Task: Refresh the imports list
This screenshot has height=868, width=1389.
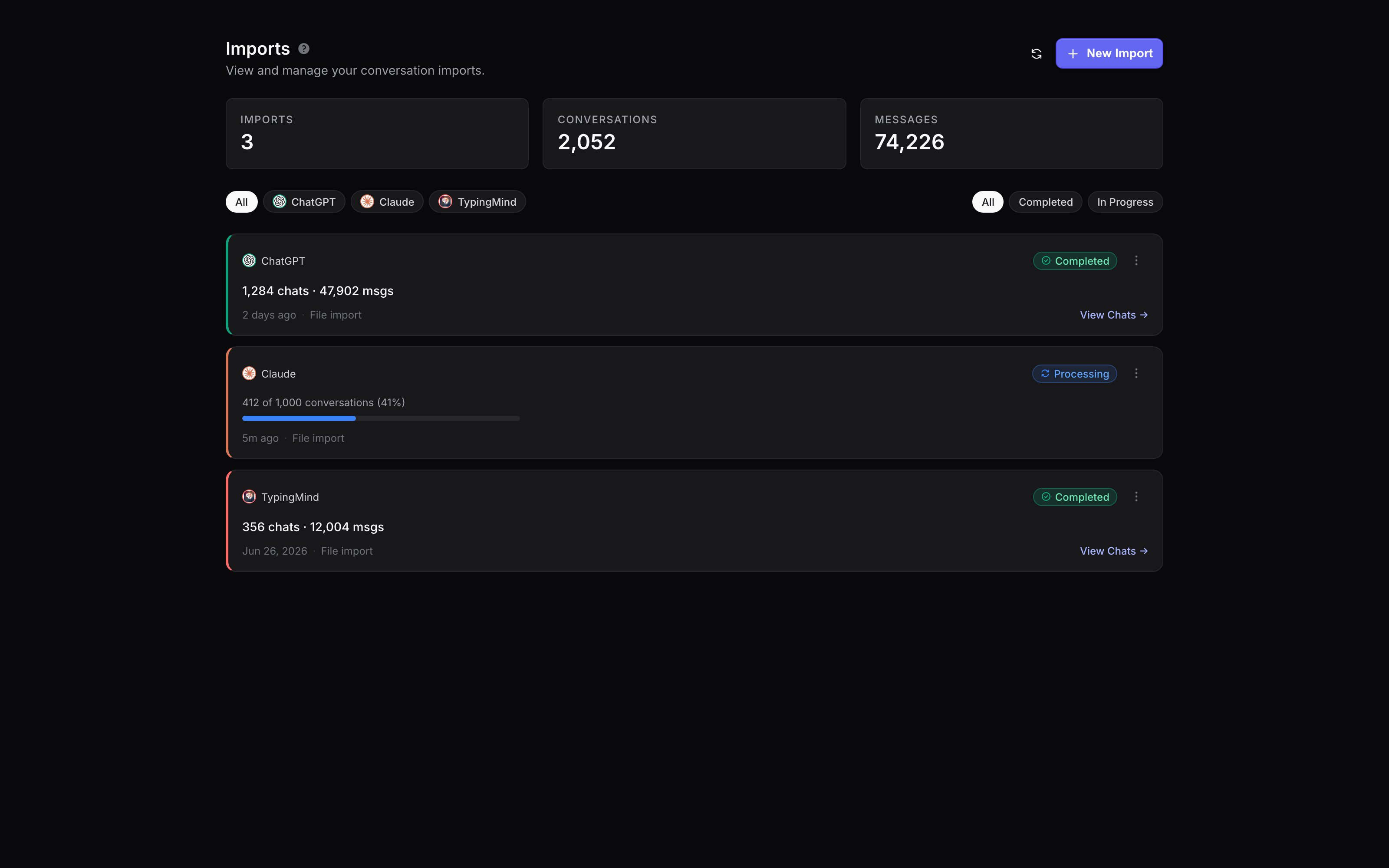Action: click(x=1036, y=53)
